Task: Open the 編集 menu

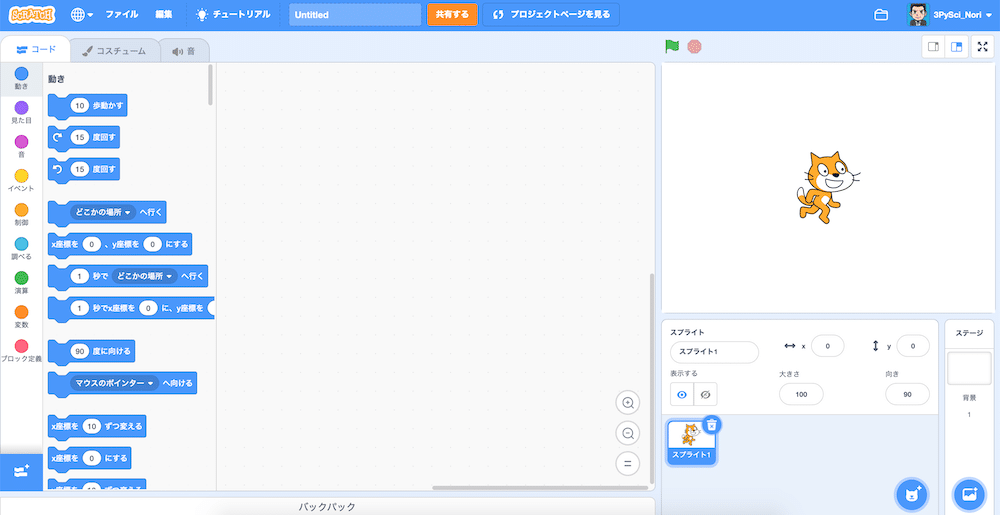Action: click(x=163, y=14)
